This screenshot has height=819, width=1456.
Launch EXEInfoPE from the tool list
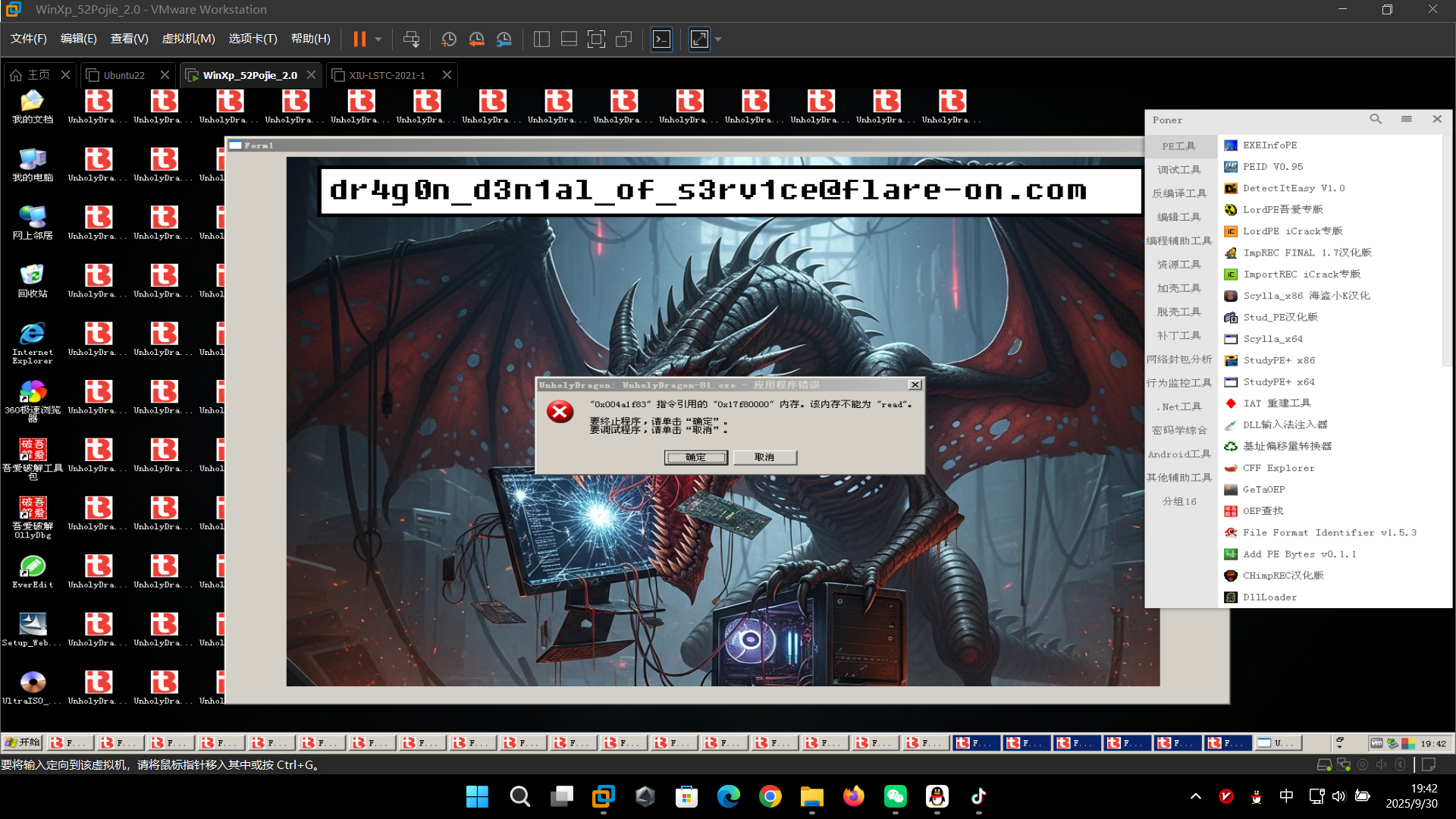tap(1269, 145)
